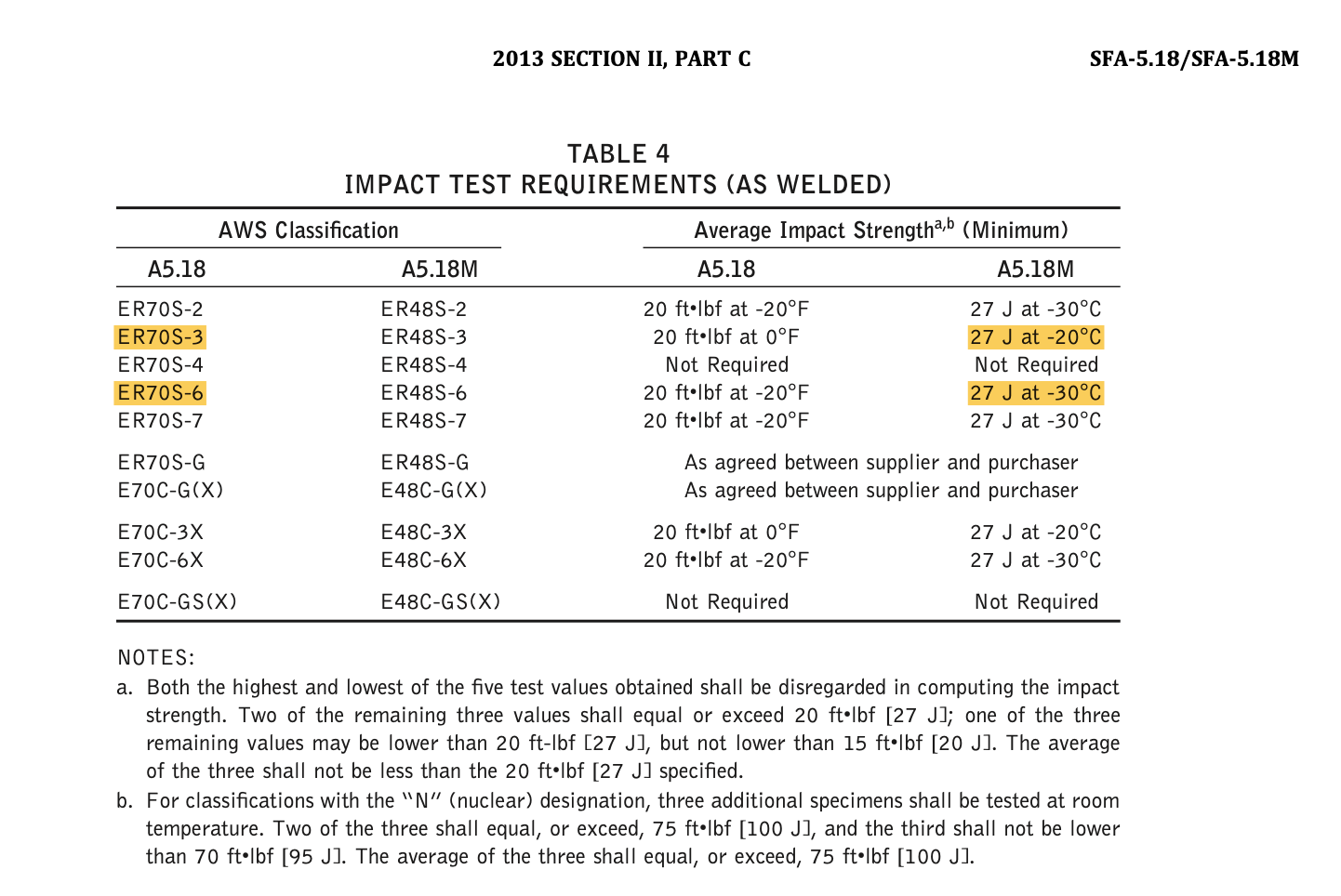Select highlighted 27 J at -20°C cell
This screenshot has height=896, width=1341.
(1036, 336)
